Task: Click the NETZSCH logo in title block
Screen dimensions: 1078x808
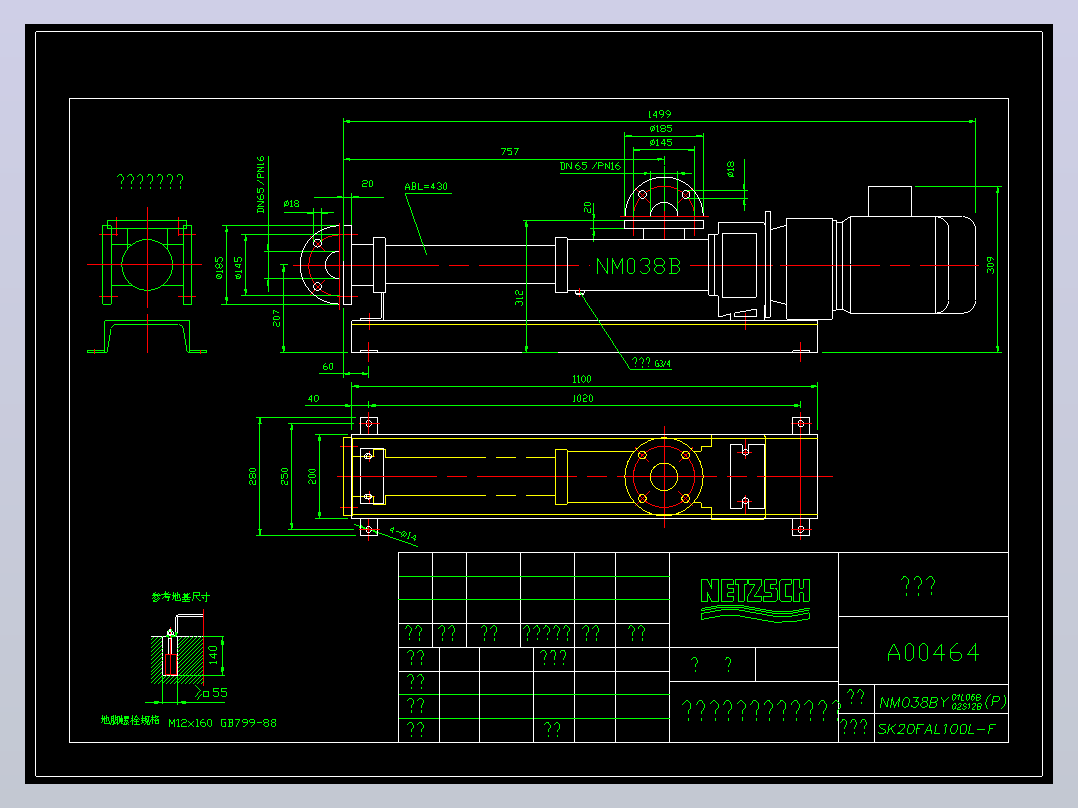Action: pyautogui.click(x=755, y=599)
